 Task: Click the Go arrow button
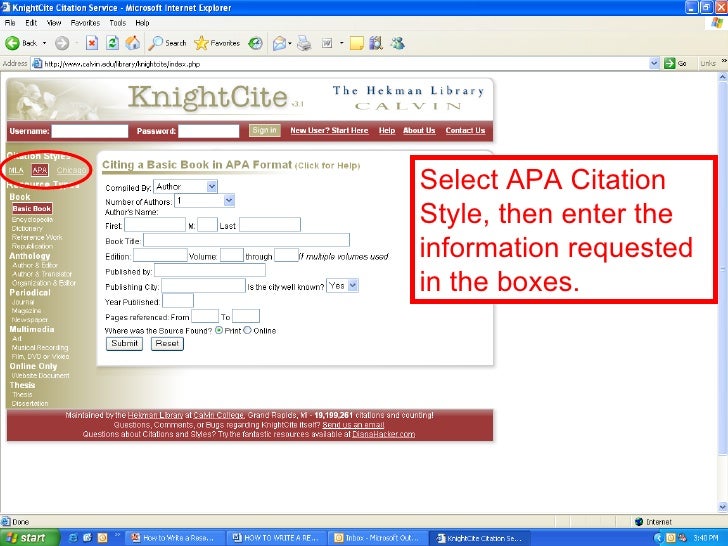click(x=670, y=64)
